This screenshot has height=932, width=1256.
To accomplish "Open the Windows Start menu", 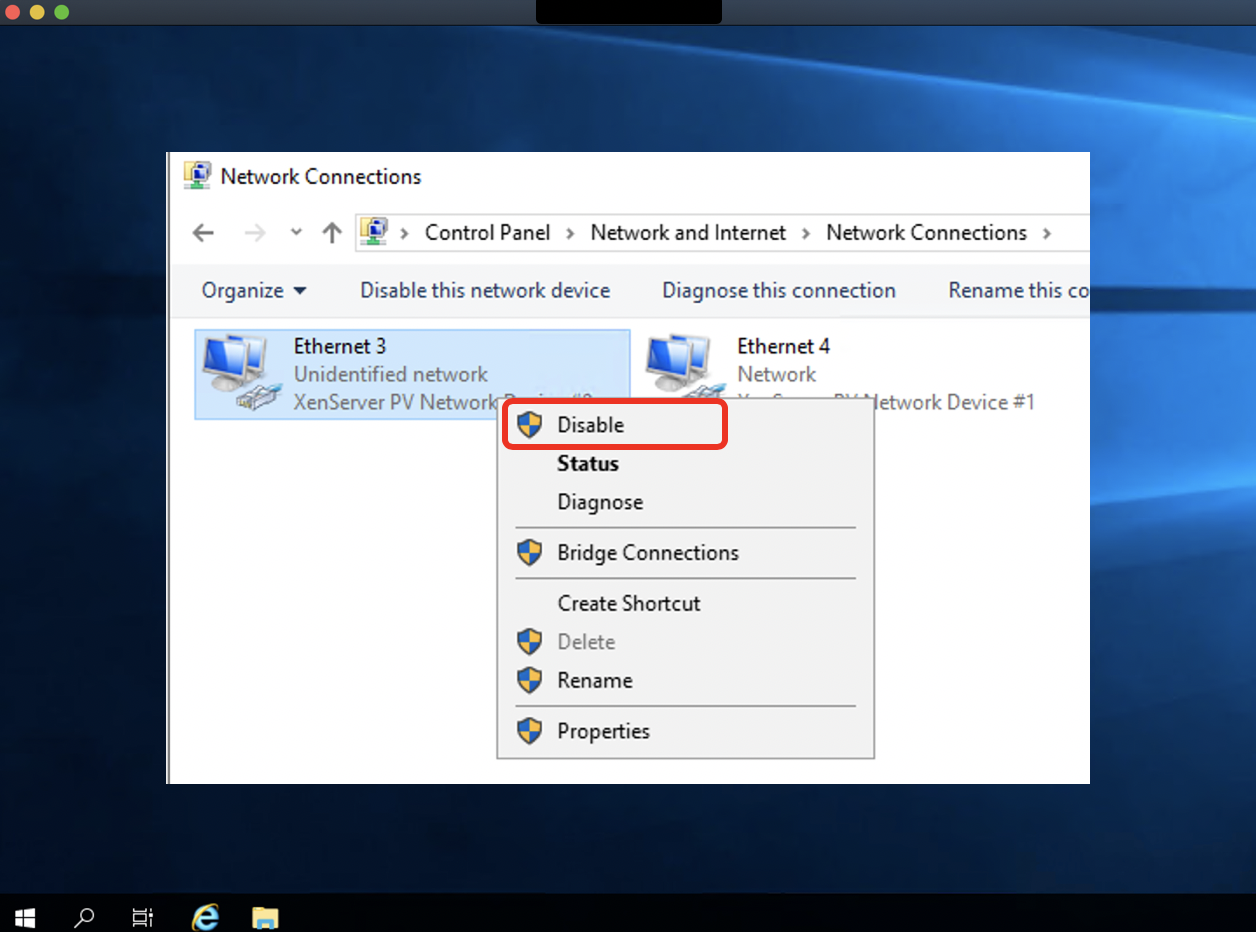I will [x=26, y=916].
